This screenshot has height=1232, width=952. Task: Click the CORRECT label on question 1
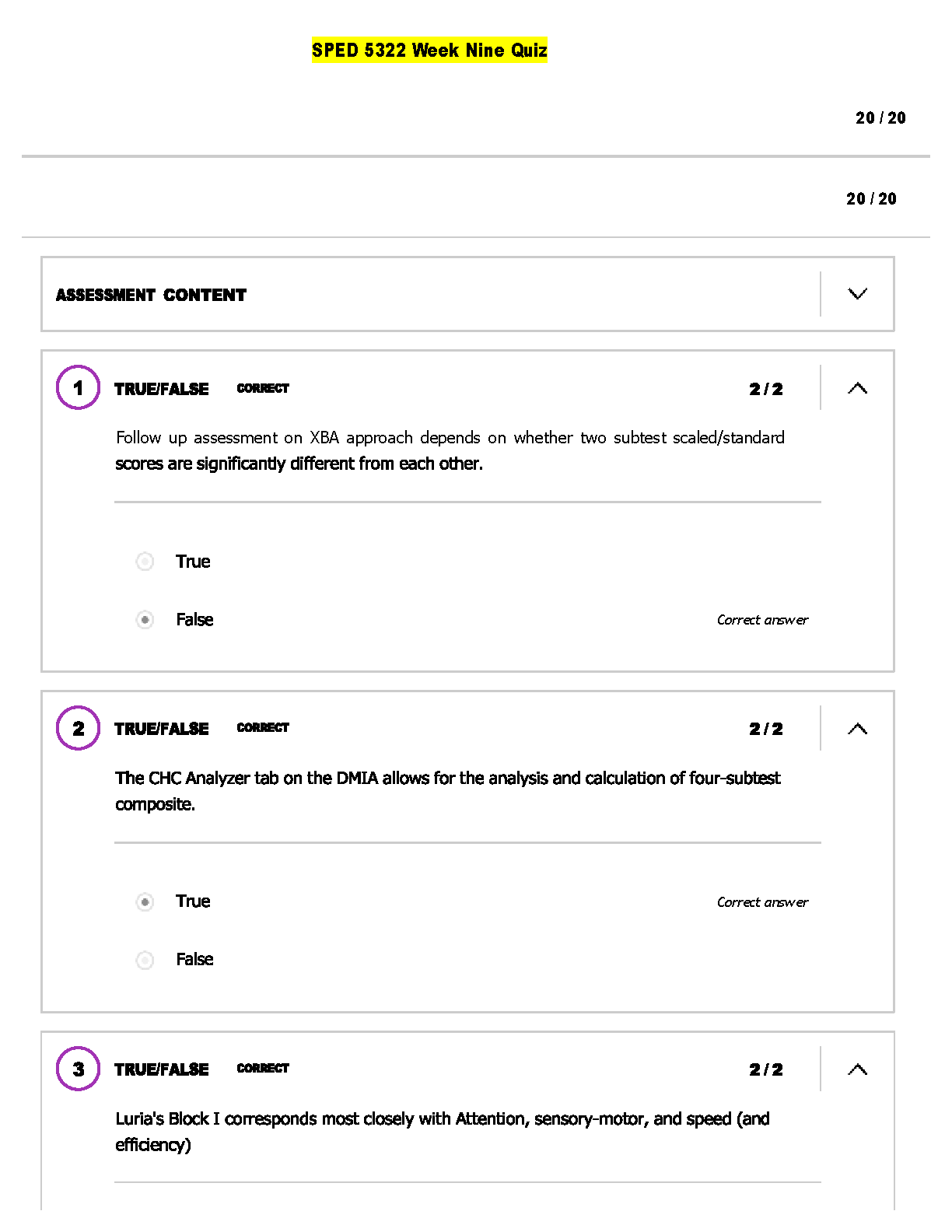263,388
